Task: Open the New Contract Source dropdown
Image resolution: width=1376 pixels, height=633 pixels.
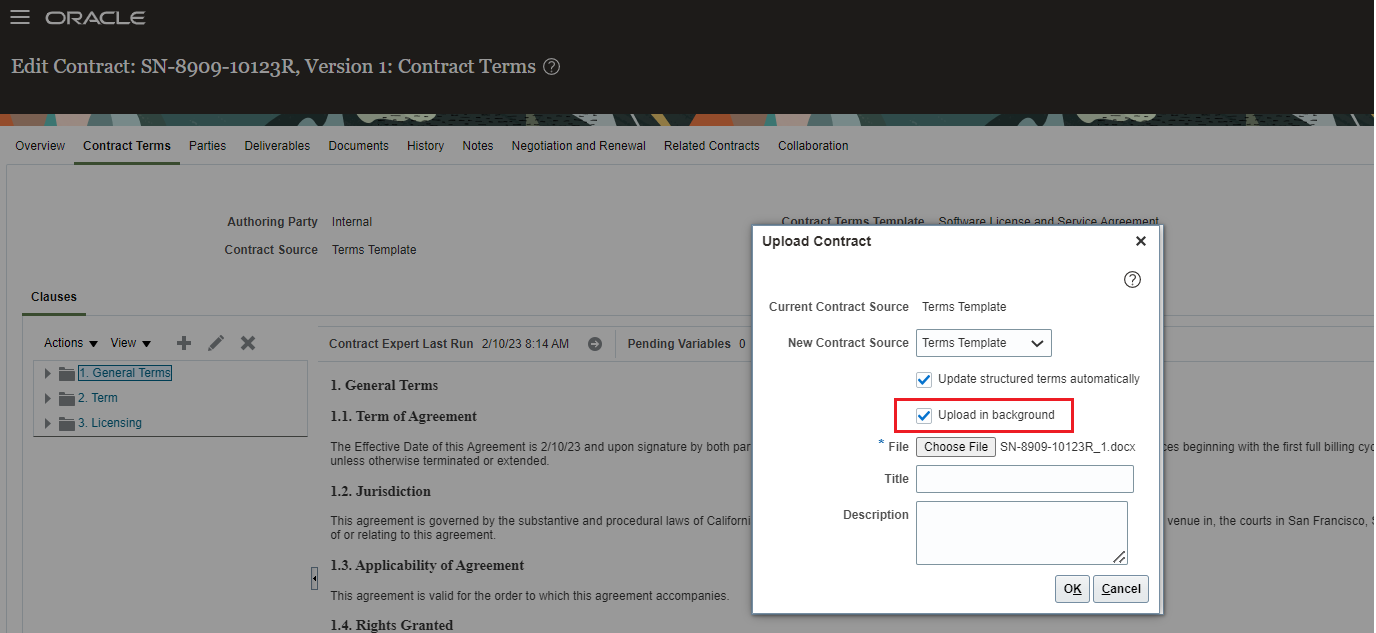Action: click(x=983, y=343)
